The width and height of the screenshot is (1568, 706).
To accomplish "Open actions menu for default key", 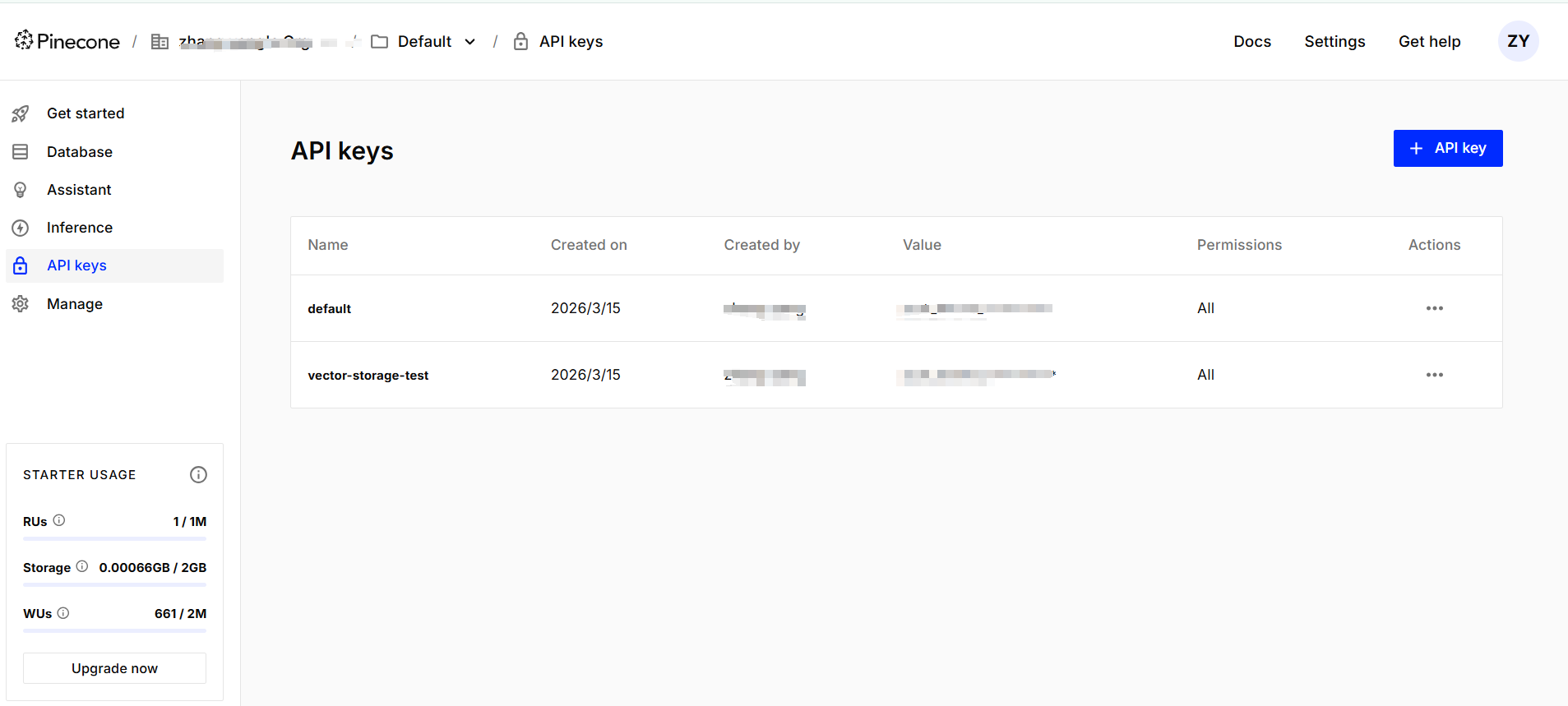I will coord(1434,308).
